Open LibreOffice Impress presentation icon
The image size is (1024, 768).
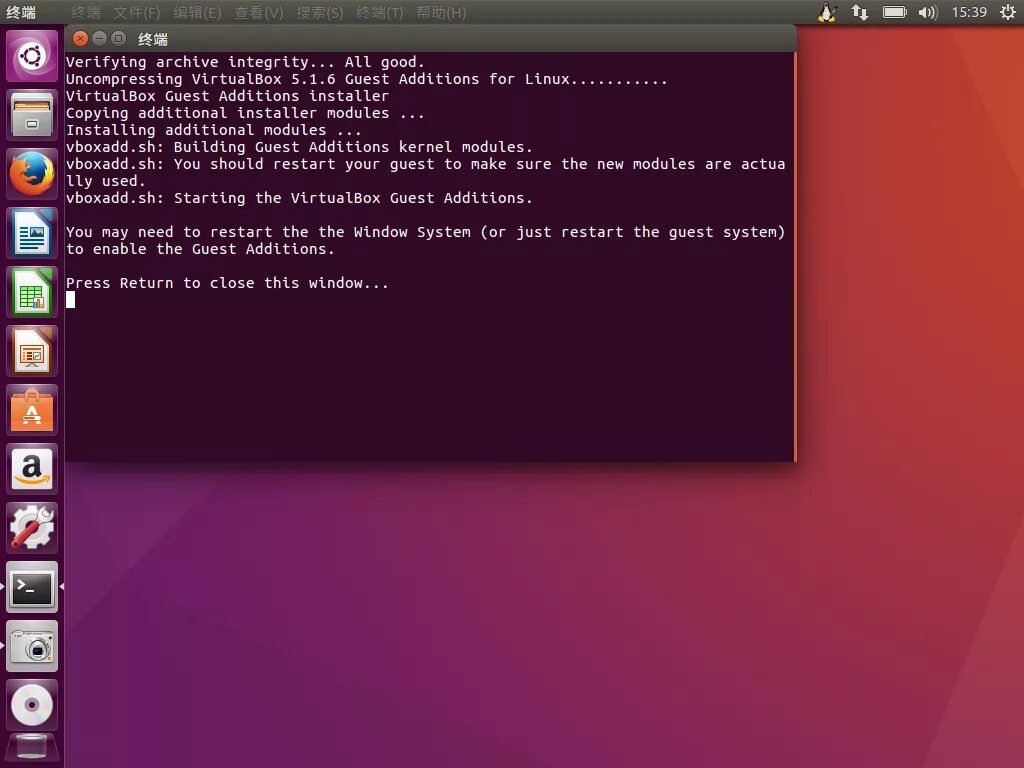point(32,351)
